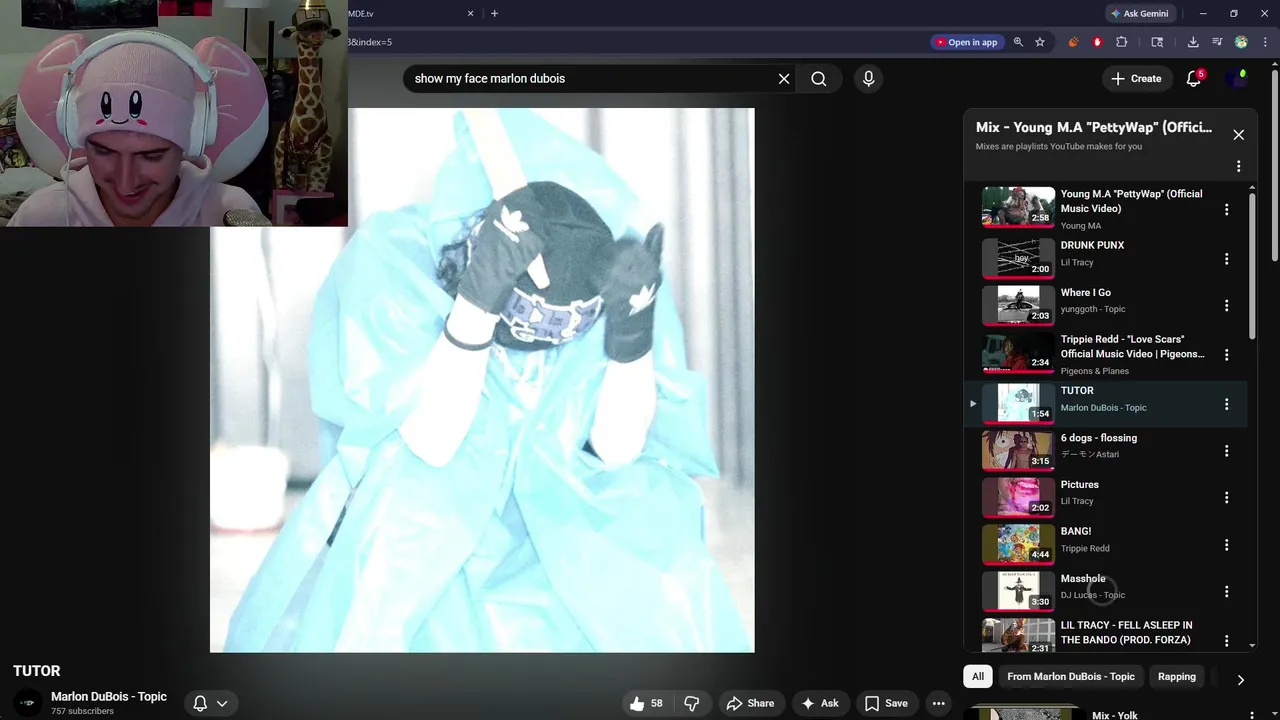Open options for TUTOR playlist entry
Screen dimensions: 1280x720
1226,404
